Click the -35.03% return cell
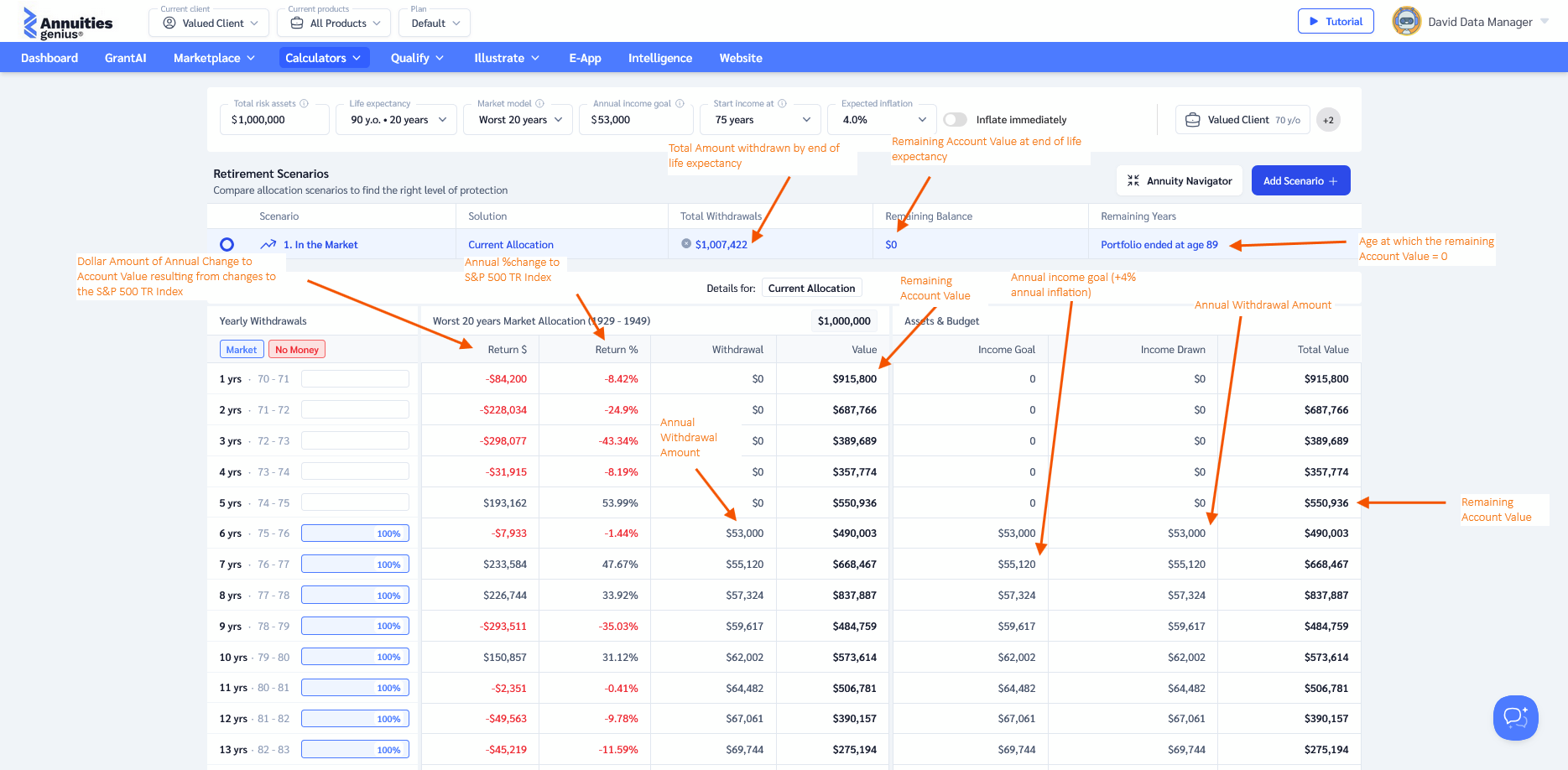The width and height of the screenshot is (1568, 770). pos(618,627)
